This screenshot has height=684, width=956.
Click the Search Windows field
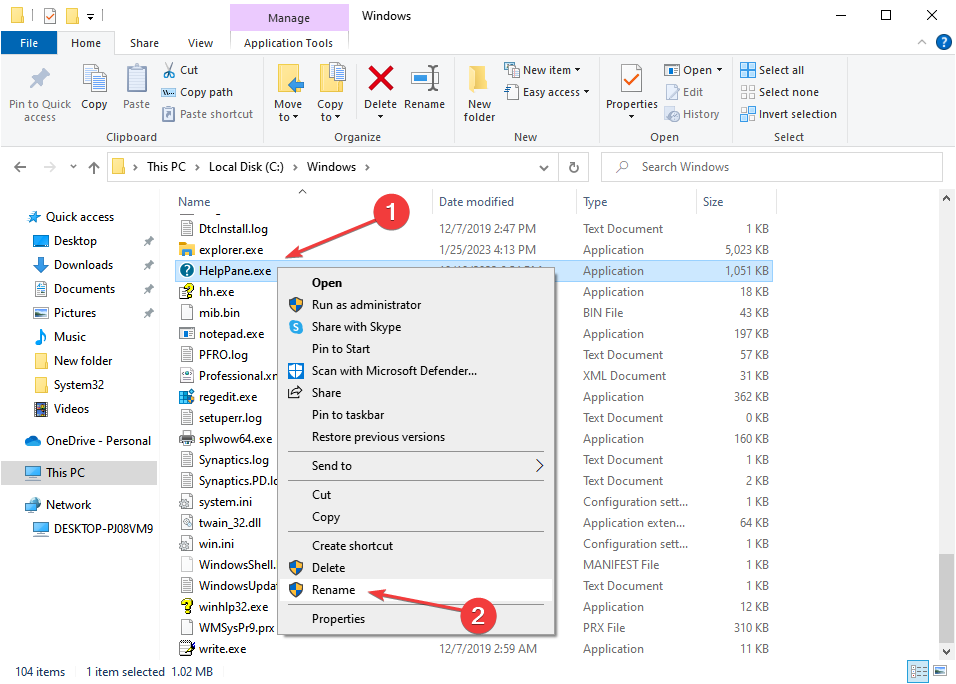772,167
